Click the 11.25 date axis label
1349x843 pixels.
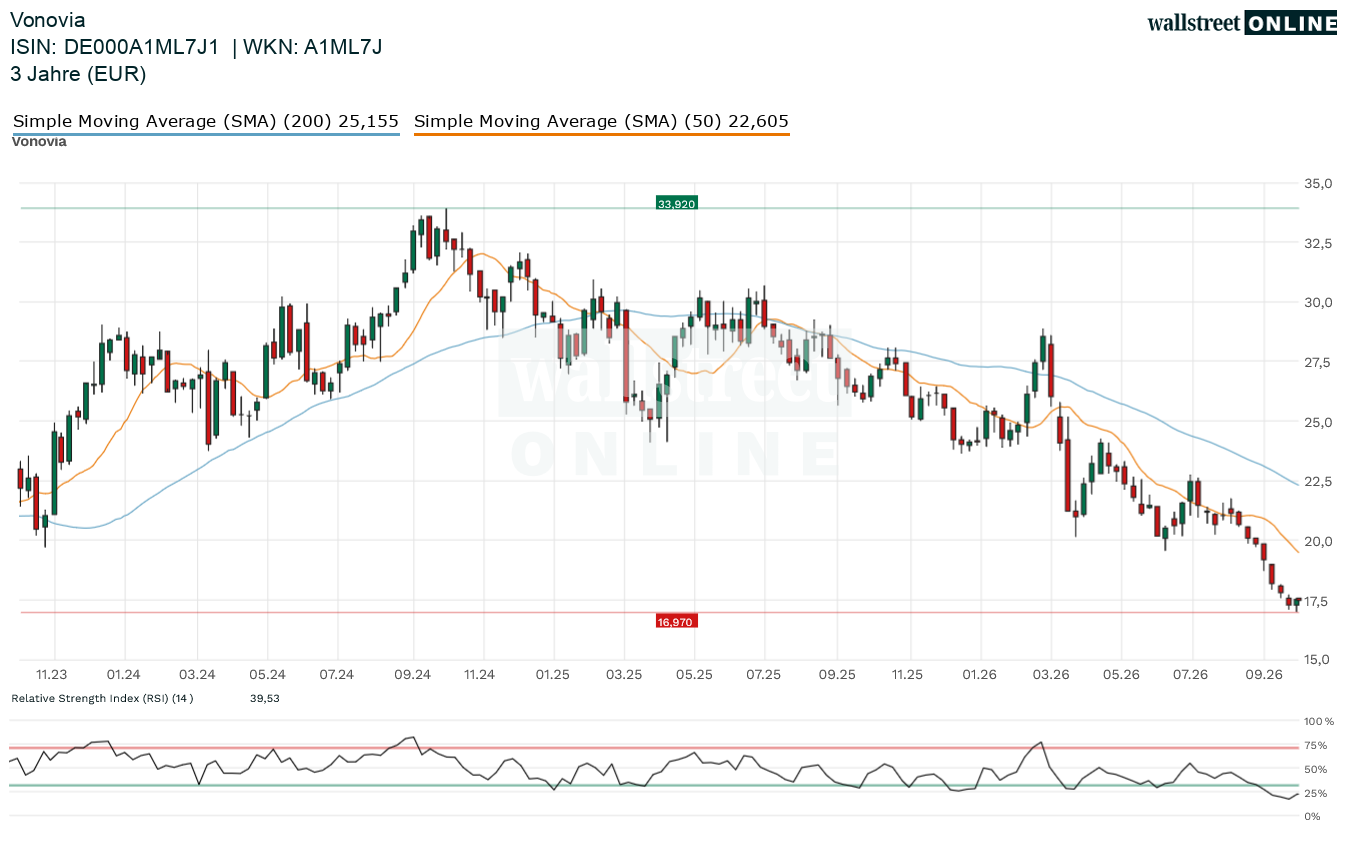pos(907,674)
